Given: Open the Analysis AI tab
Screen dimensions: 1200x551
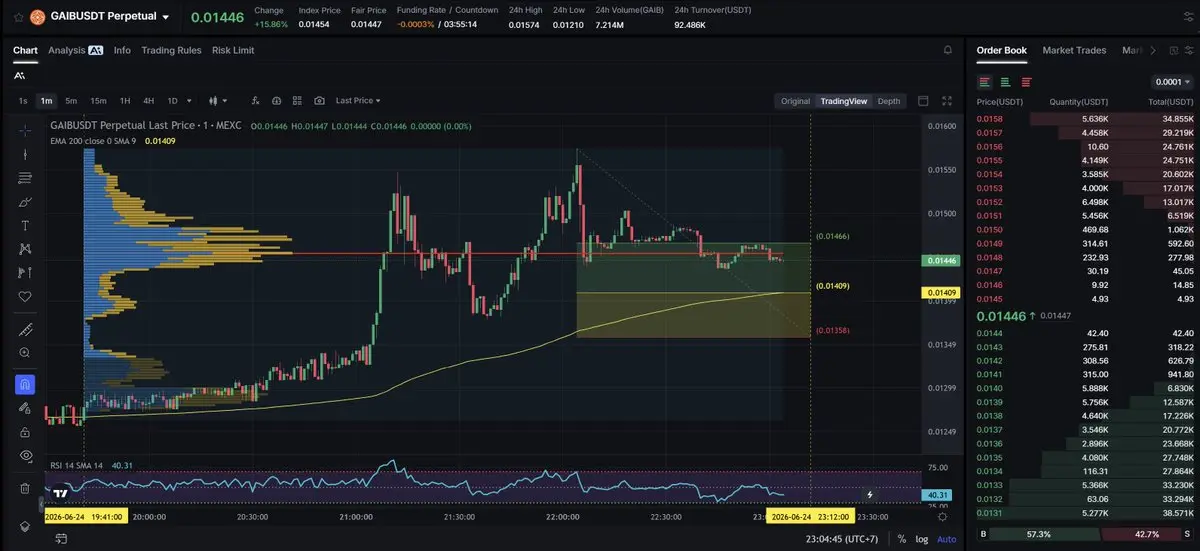Looking at the screenshot, I should [x=75, y=50].
